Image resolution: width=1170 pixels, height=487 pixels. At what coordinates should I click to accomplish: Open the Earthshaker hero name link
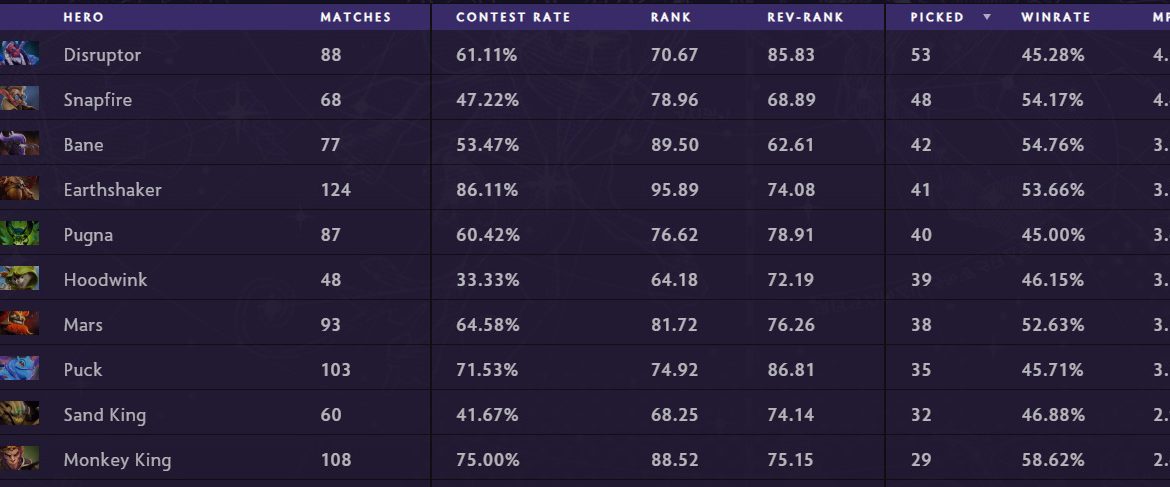(112, 190)
